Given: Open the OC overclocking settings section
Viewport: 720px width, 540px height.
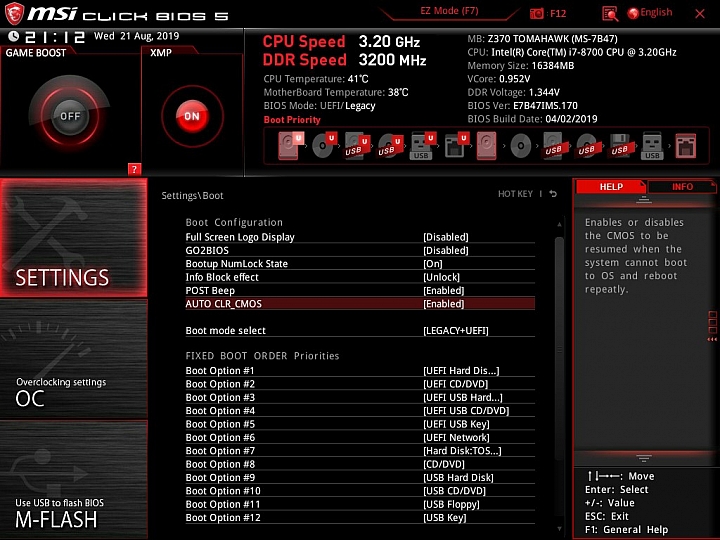Looking at the screenshot, I should pos(73,359).
